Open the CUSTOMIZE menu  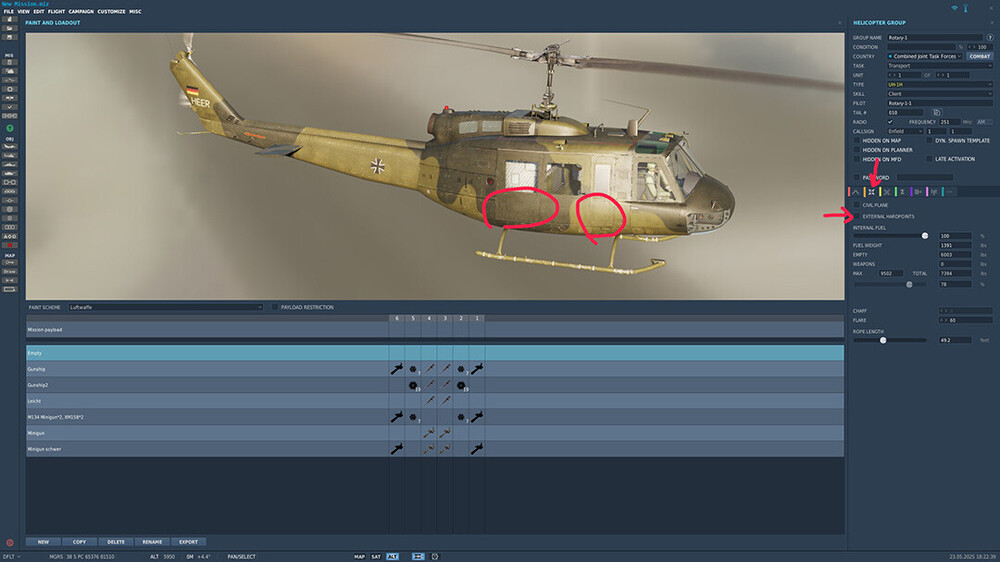[x=111, y=11]
